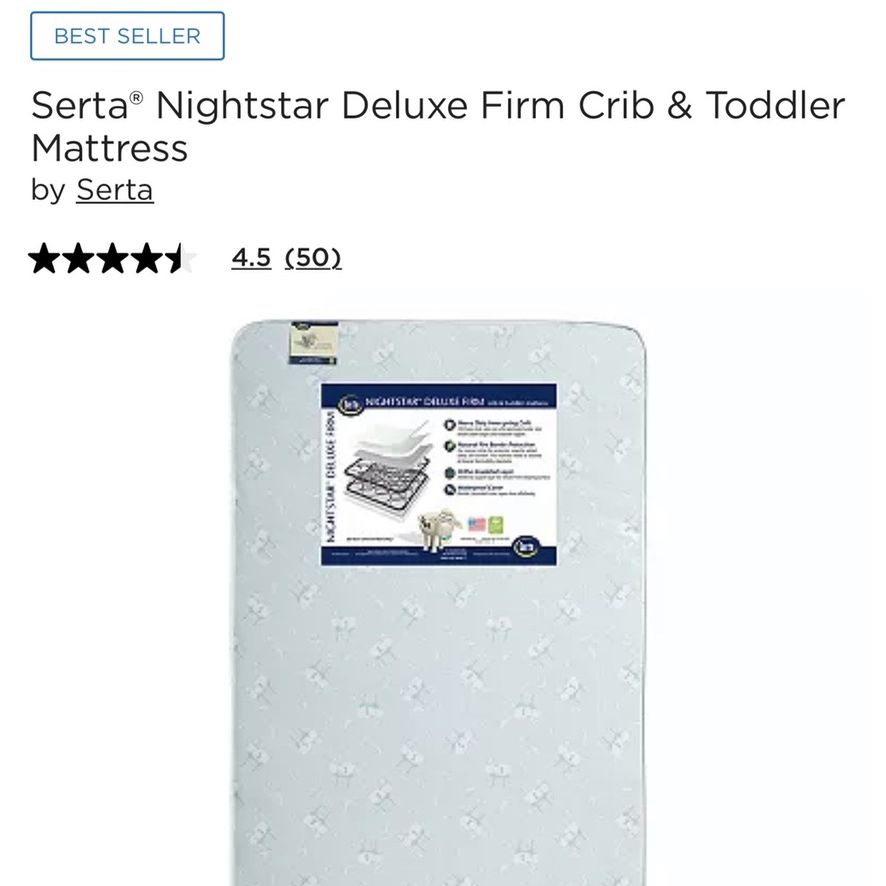Open the 4.5 rating score link

coord(251,258)
